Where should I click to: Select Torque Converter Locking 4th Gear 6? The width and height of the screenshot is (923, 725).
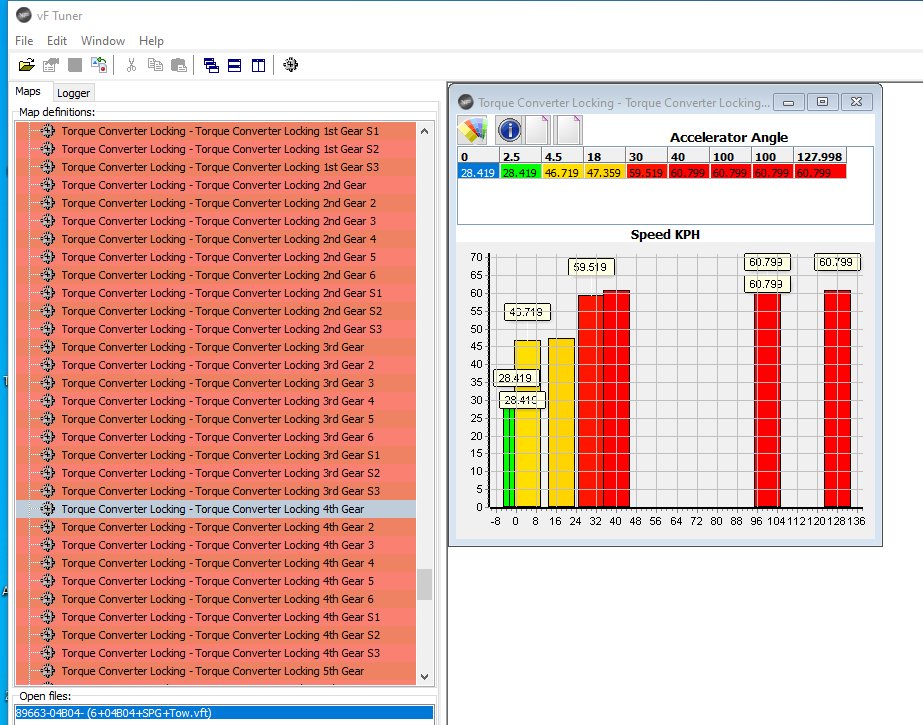pos(218,599)
